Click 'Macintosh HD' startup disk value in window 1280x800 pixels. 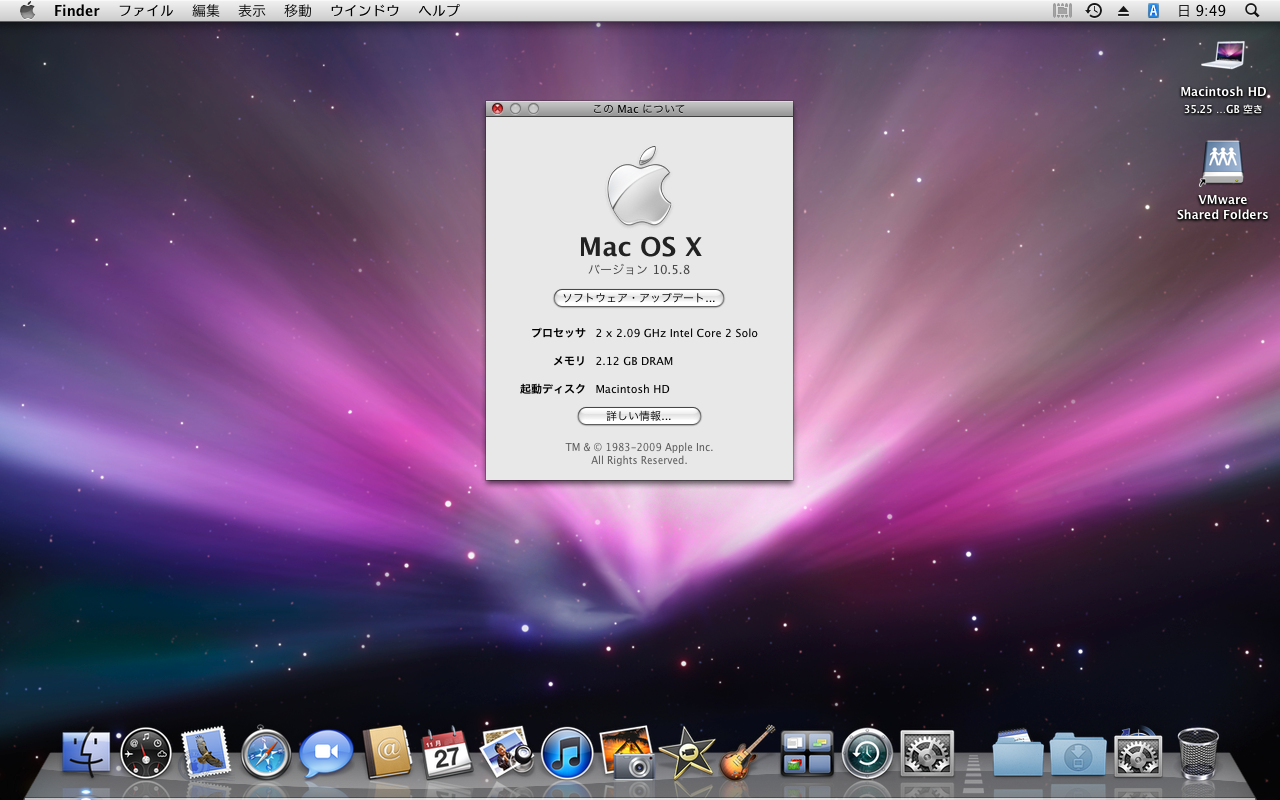pos(632,389)
